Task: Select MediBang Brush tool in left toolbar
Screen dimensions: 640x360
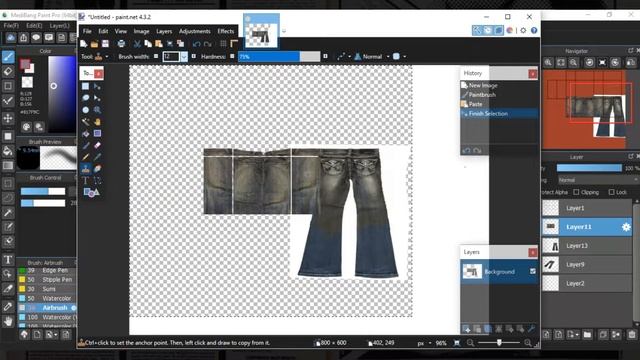Action: [8, 57]
